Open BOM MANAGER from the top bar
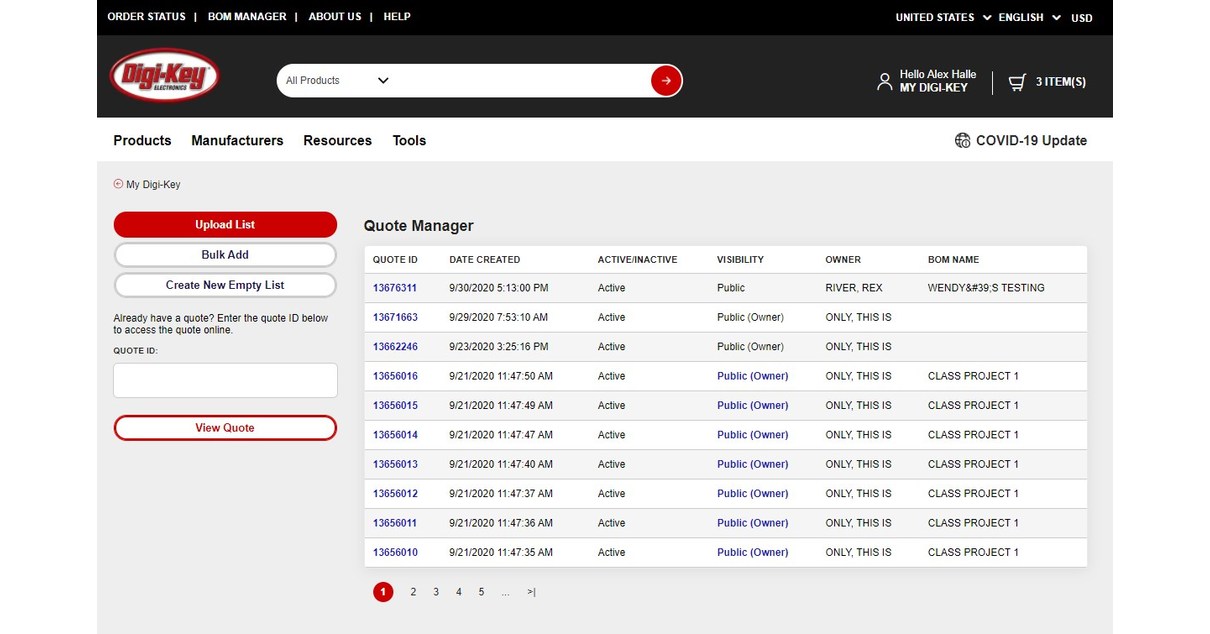 point(247,16)
